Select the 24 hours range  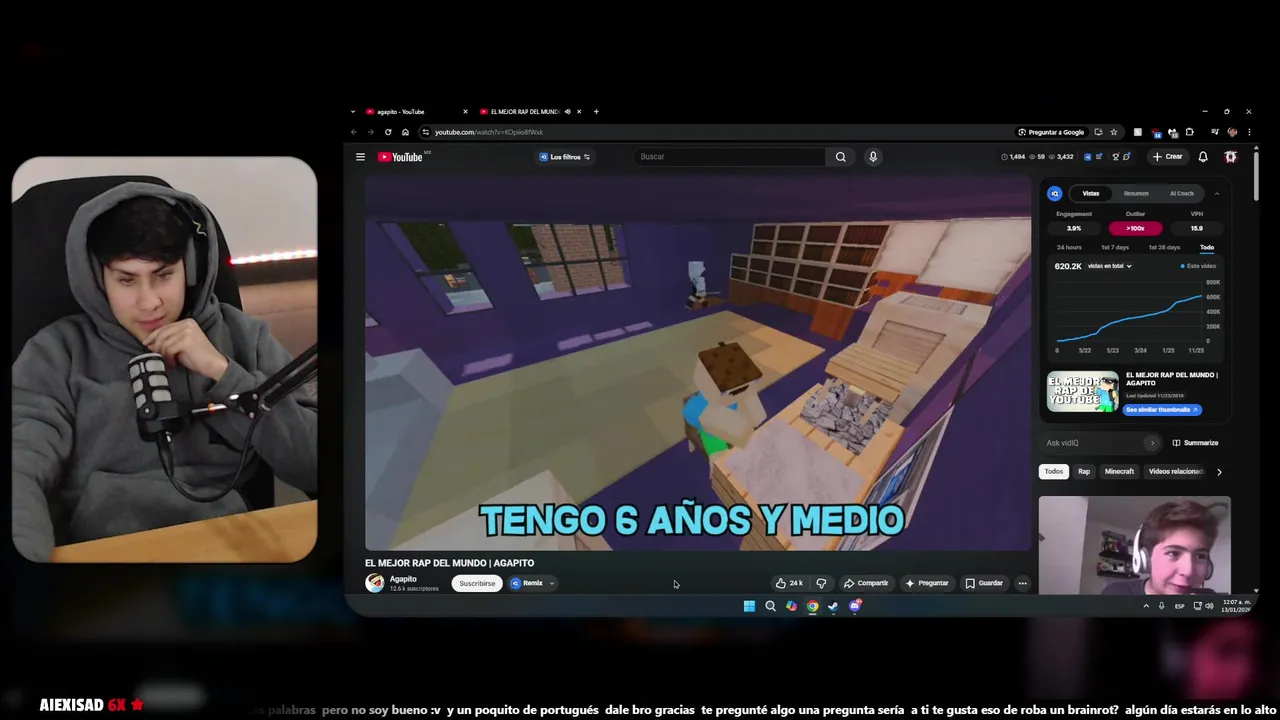click(x=1069, y=247)
